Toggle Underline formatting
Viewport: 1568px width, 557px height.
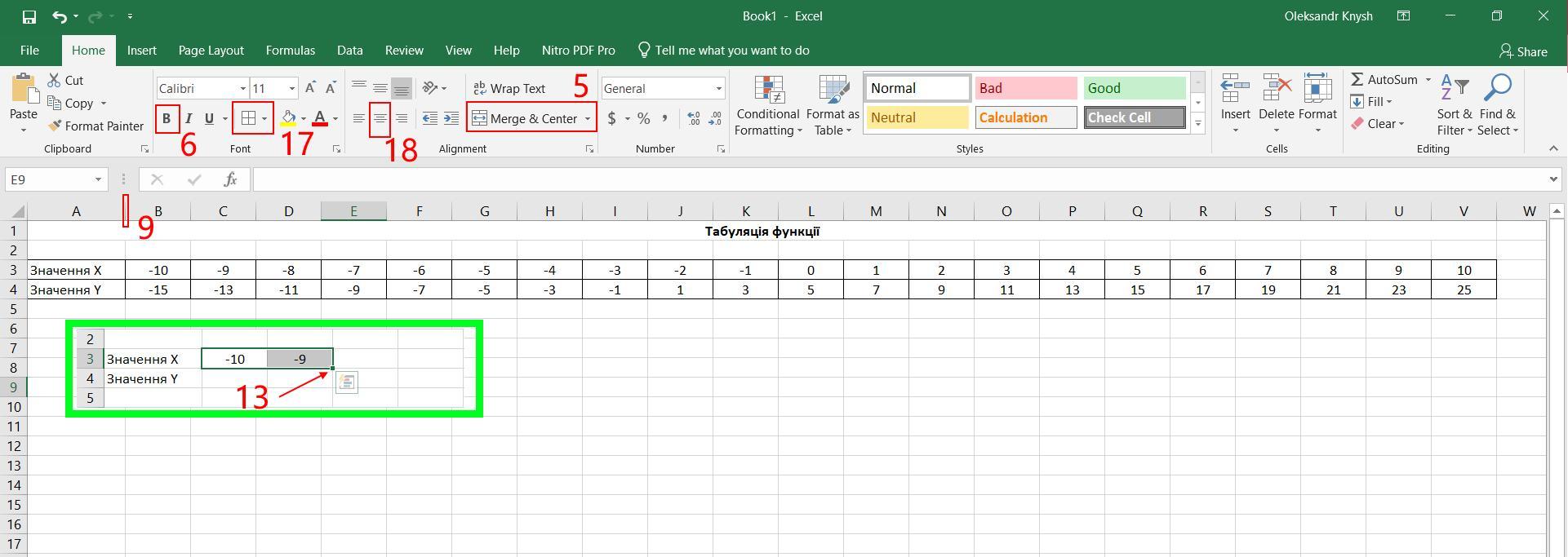pos(209,118)
